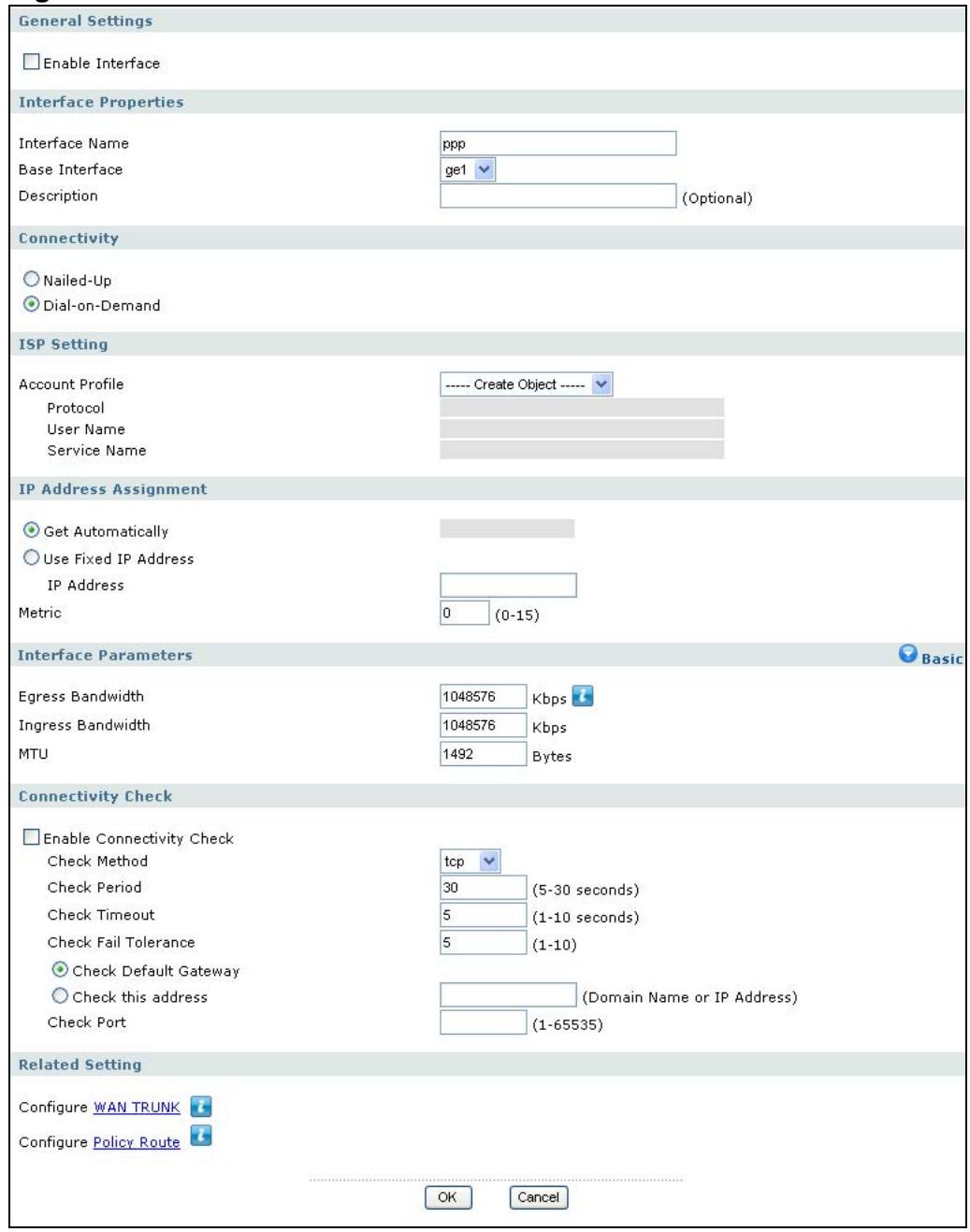The image size is (970, 1232).
Task: Click the Related Setting section header text
Action: click(x=80, y=1065)
